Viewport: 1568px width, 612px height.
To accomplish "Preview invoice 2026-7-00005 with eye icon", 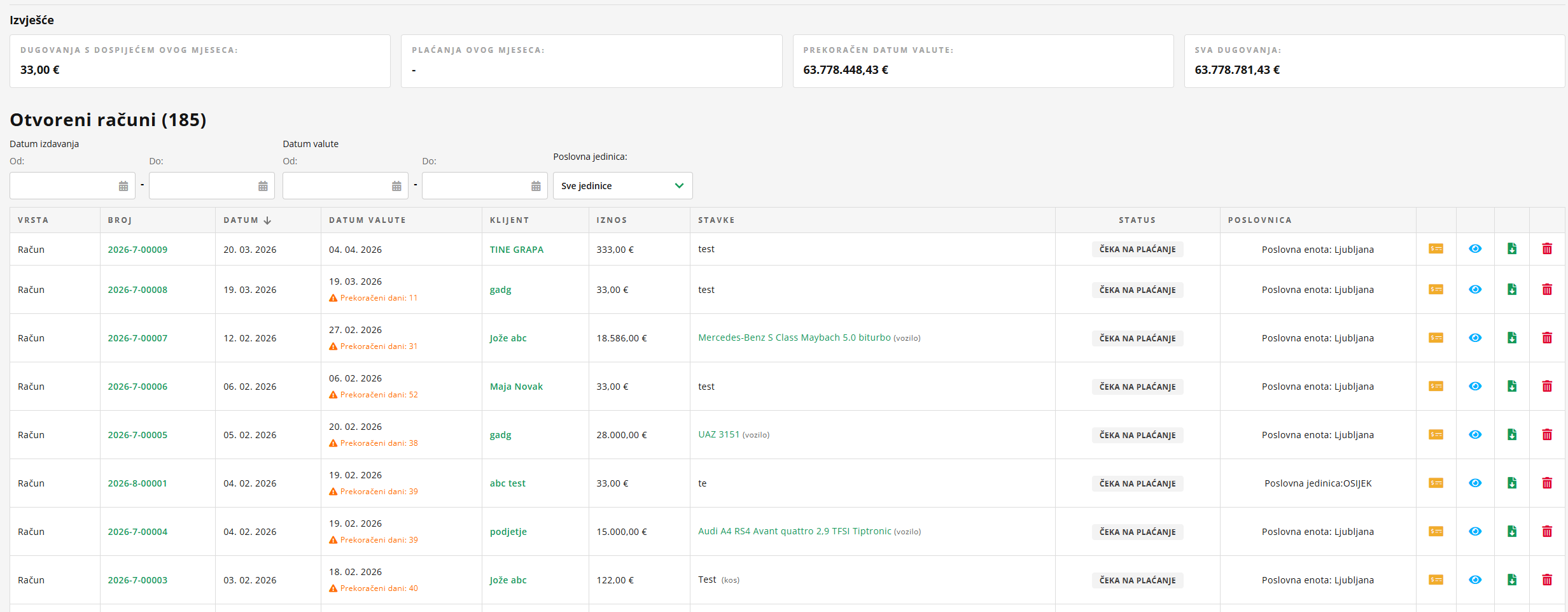I will 1475,435.
